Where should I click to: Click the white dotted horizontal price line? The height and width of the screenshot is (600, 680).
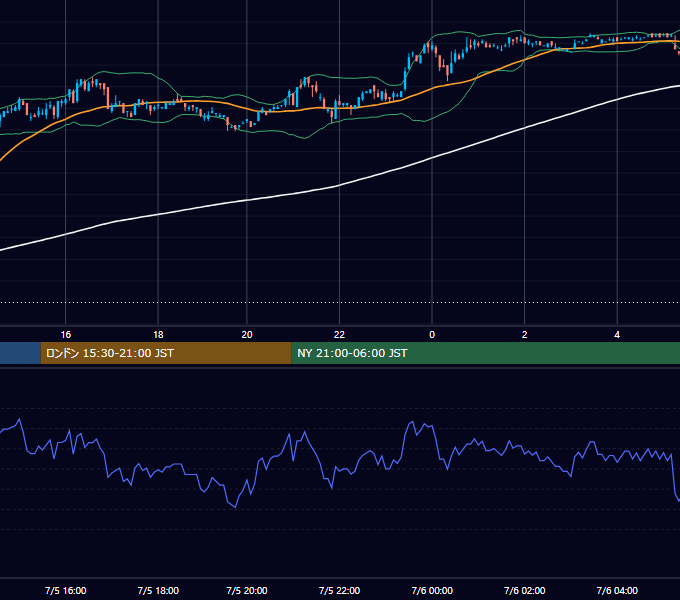coord(340,303)
